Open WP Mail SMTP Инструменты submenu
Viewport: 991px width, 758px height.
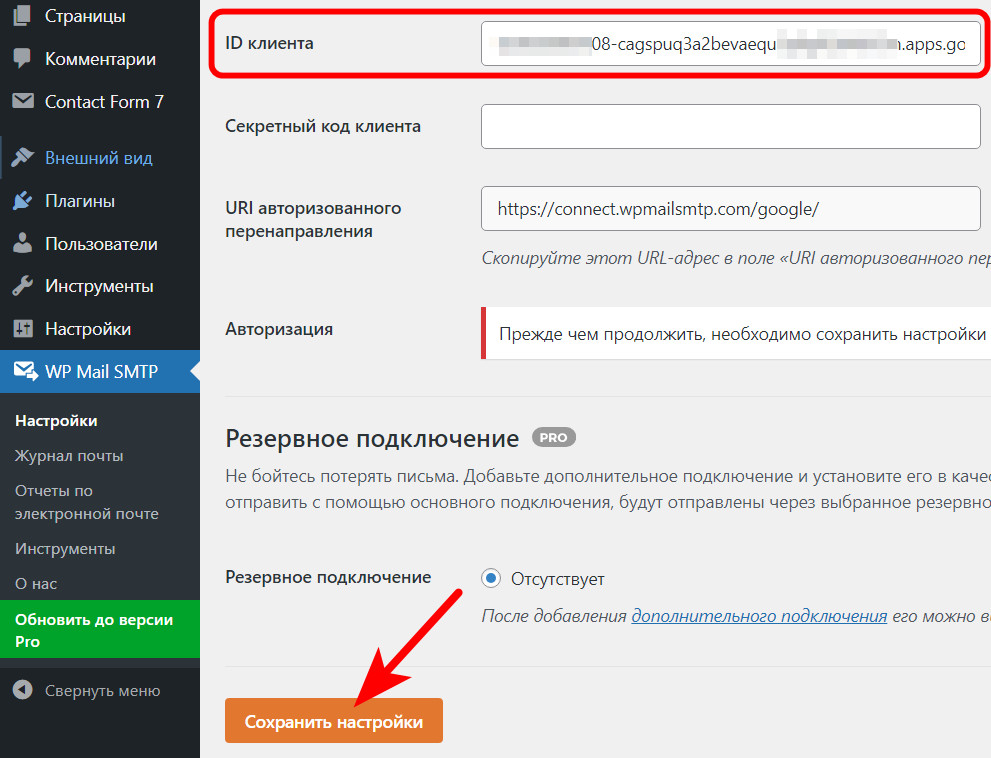(65, 548)
